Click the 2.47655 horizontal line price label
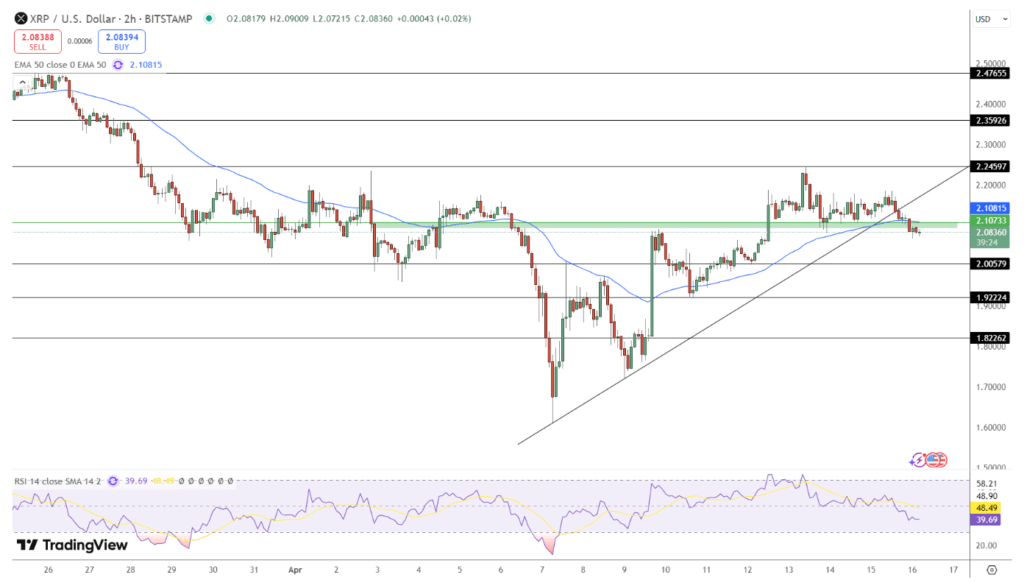The height and width of the screenshot is (583, 1024). coord(991,74)
